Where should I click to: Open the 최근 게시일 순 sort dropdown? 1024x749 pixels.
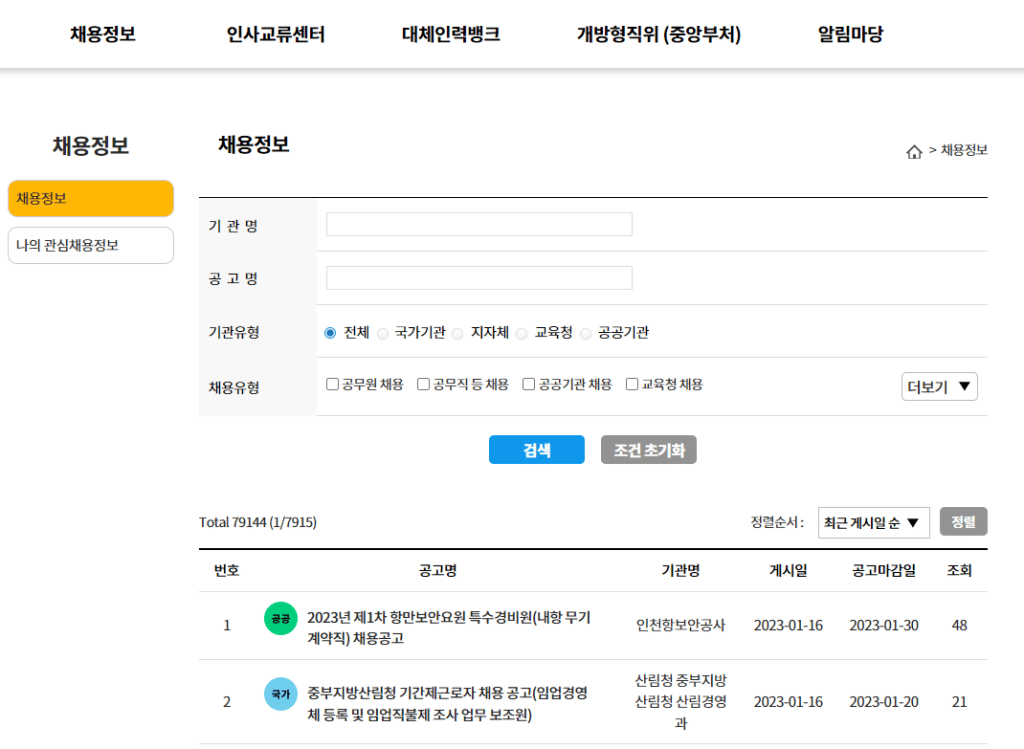(x=873, y=522)
